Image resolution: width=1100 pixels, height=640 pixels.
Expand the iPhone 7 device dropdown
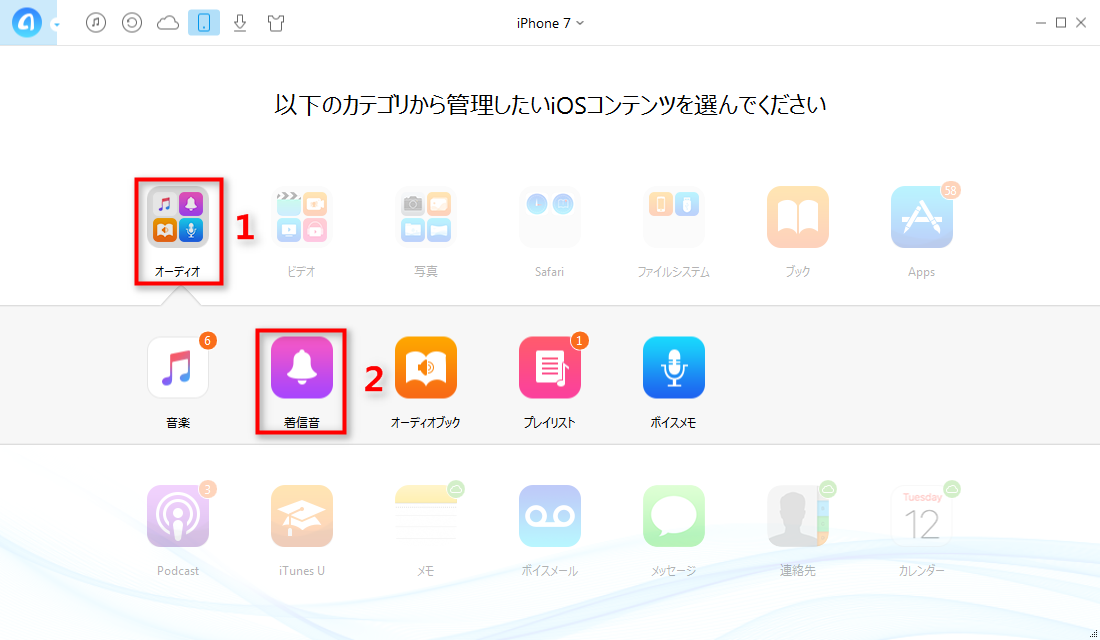550,23
